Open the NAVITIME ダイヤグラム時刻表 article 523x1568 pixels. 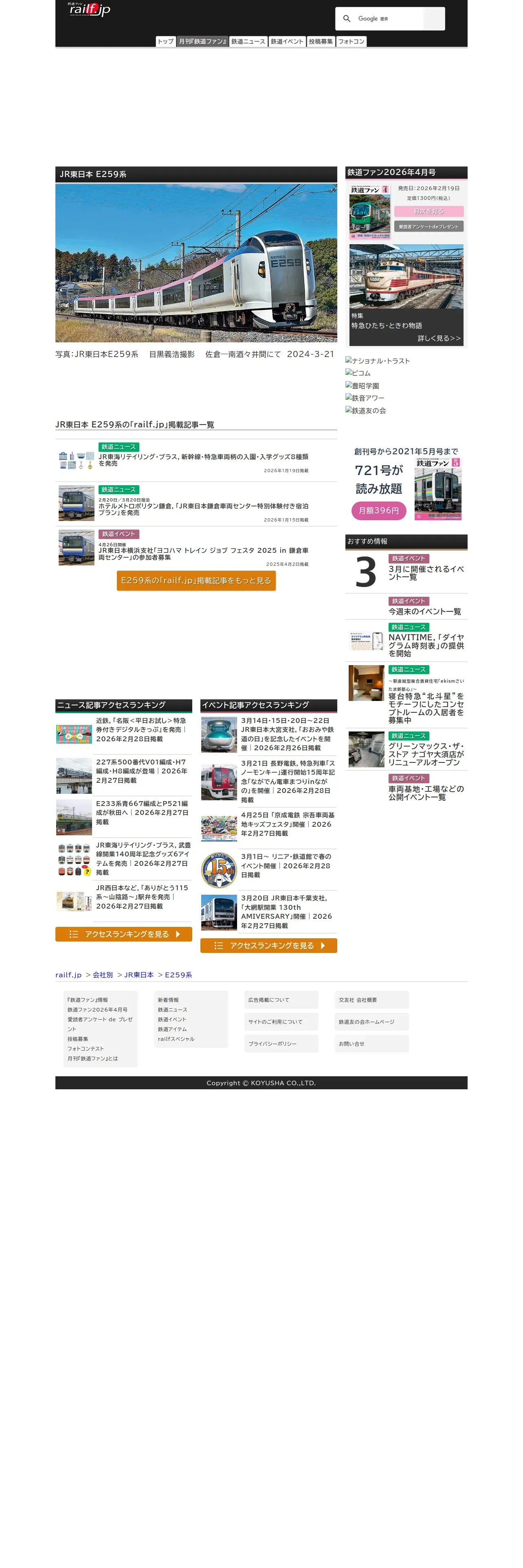pos(426,645)
